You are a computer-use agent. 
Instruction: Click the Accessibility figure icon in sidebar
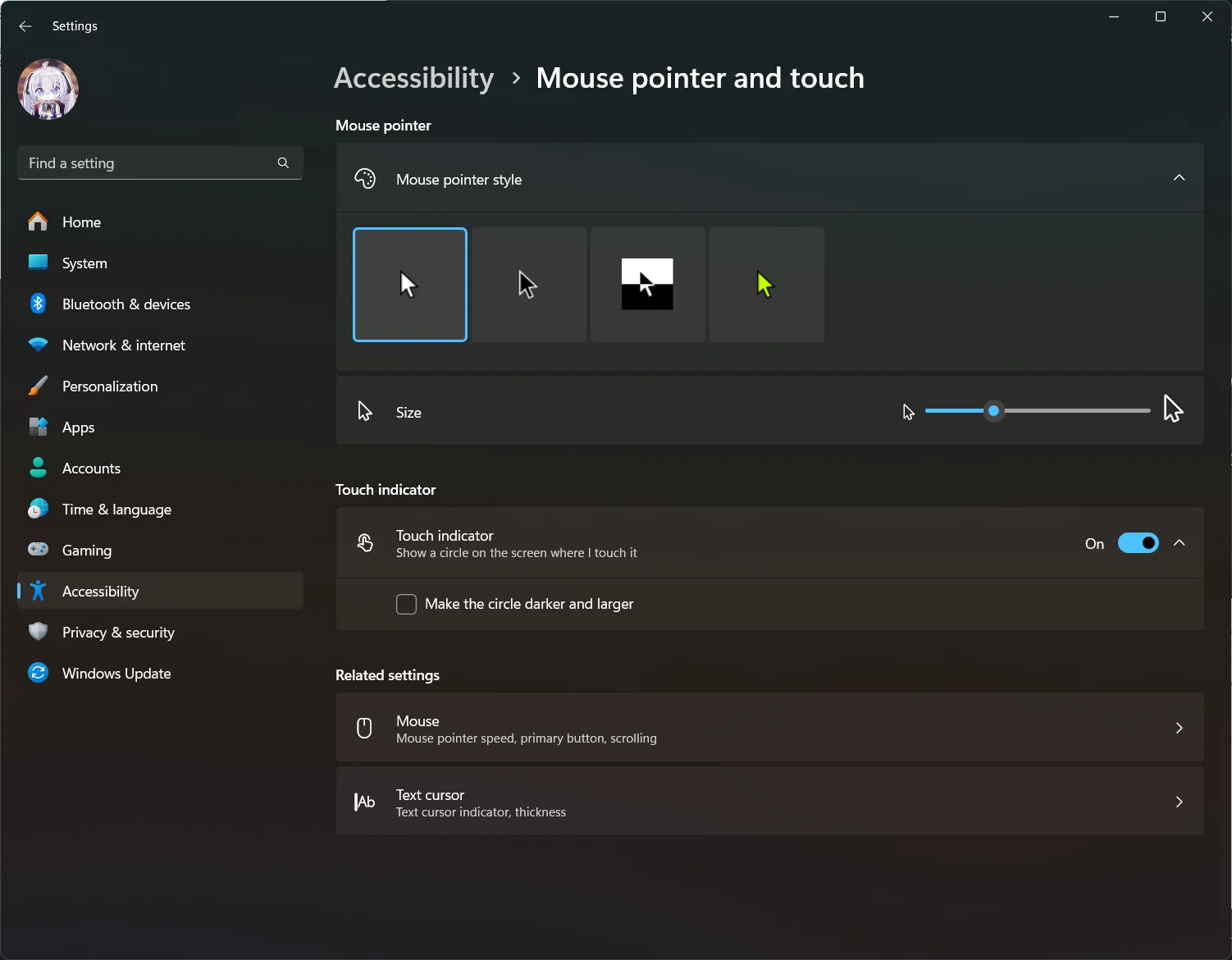38,591
